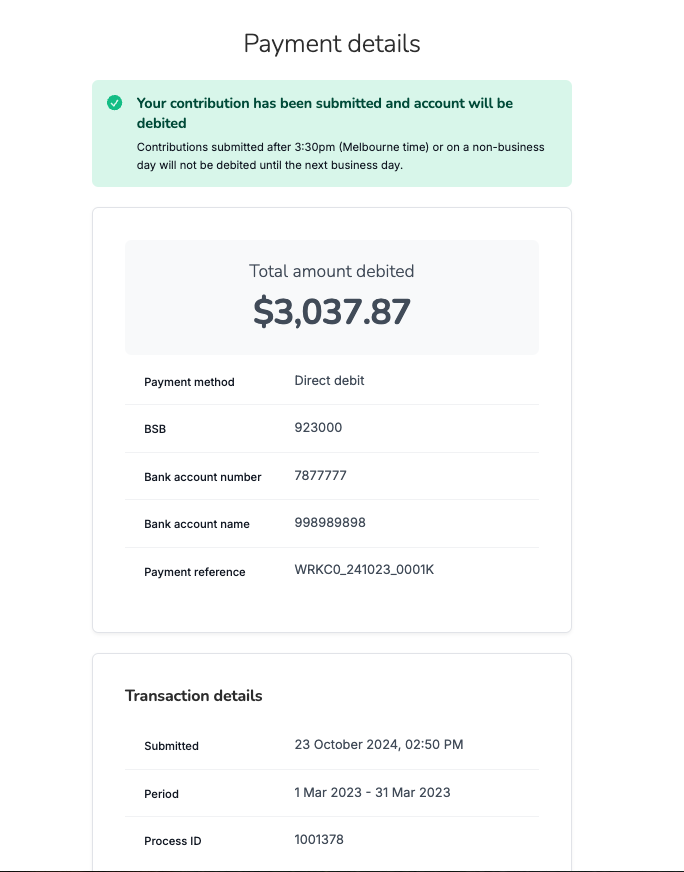Select the Payment details heading

331,44
